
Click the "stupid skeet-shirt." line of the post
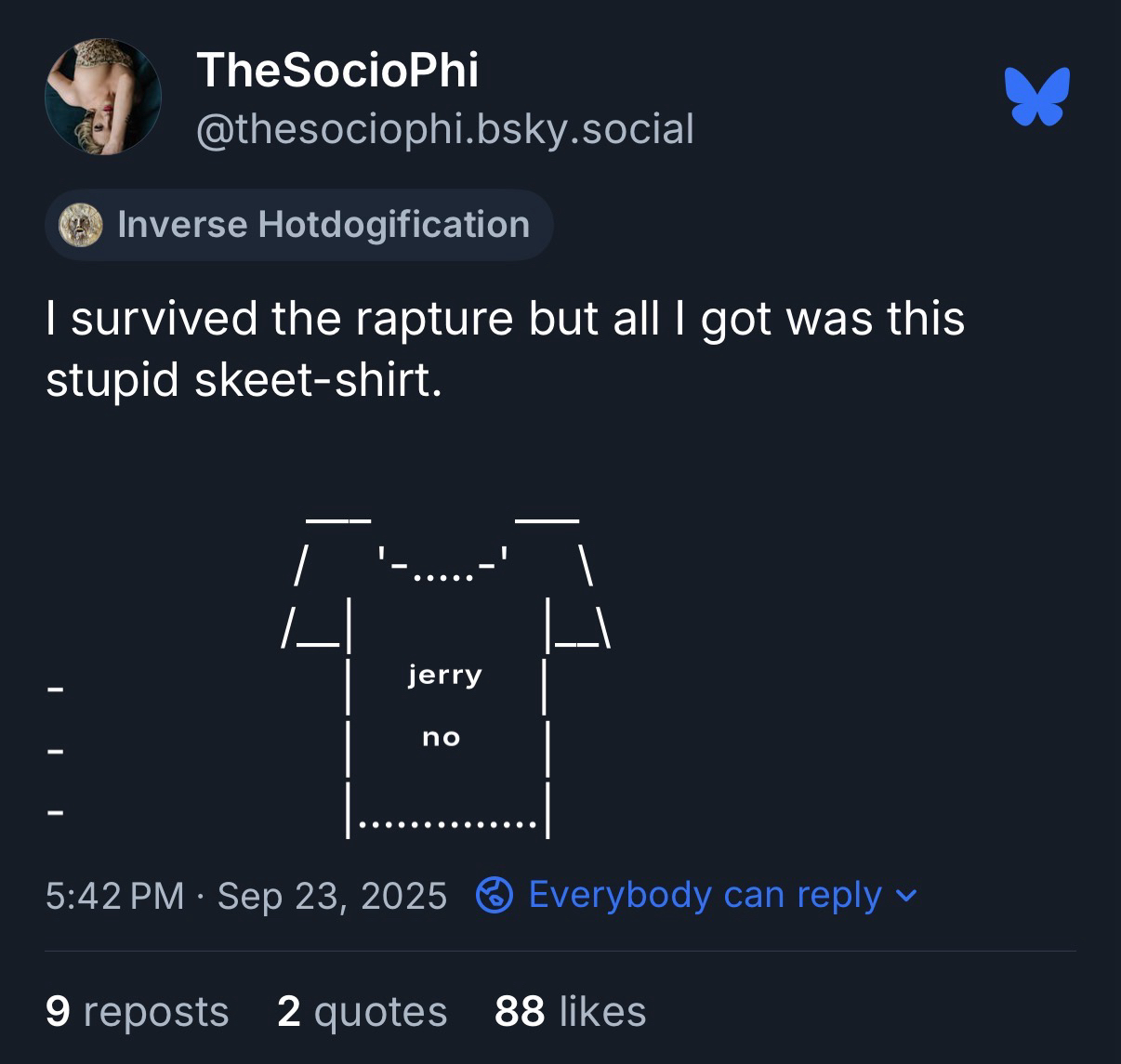(x=244, y=380)
